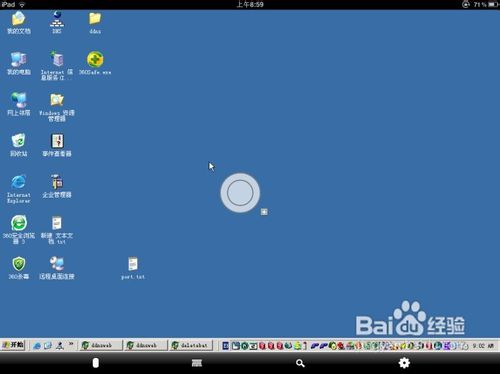
Task: Tap the small plus box beside touch pointer
Action: pyautogui.click(x=264, y=212)
